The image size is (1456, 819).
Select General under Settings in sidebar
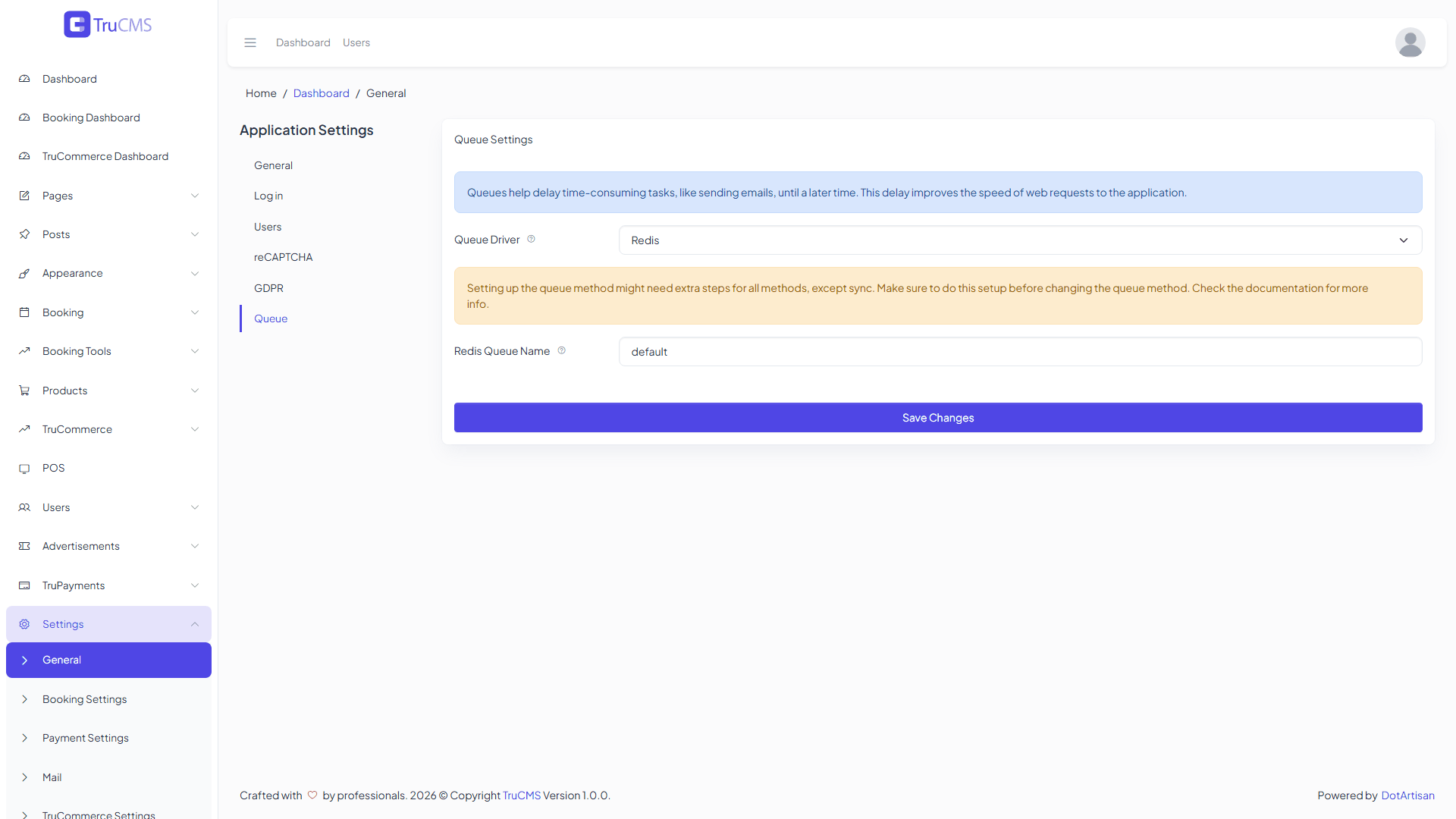tap(108, 660)
